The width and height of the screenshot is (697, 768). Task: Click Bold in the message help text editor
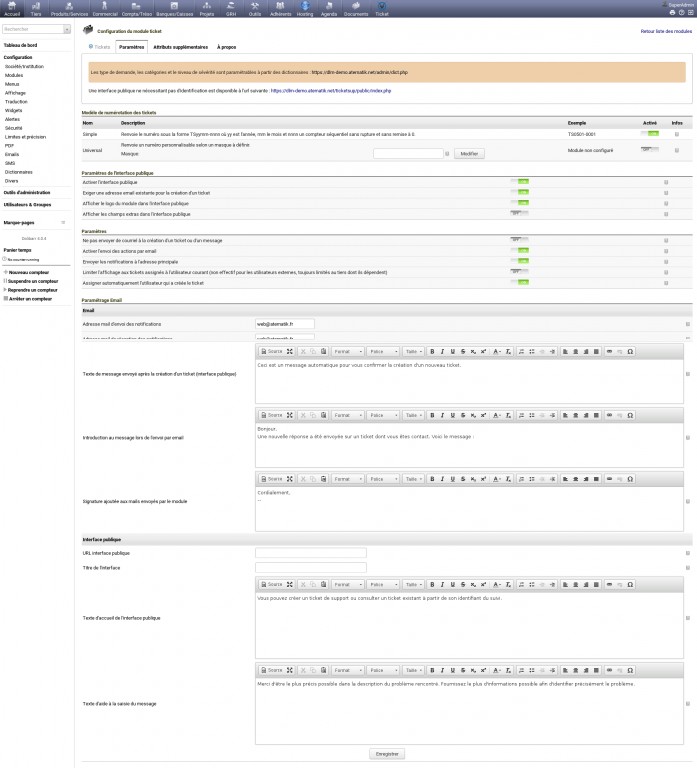pyautogui.click(x=432, y=670)
